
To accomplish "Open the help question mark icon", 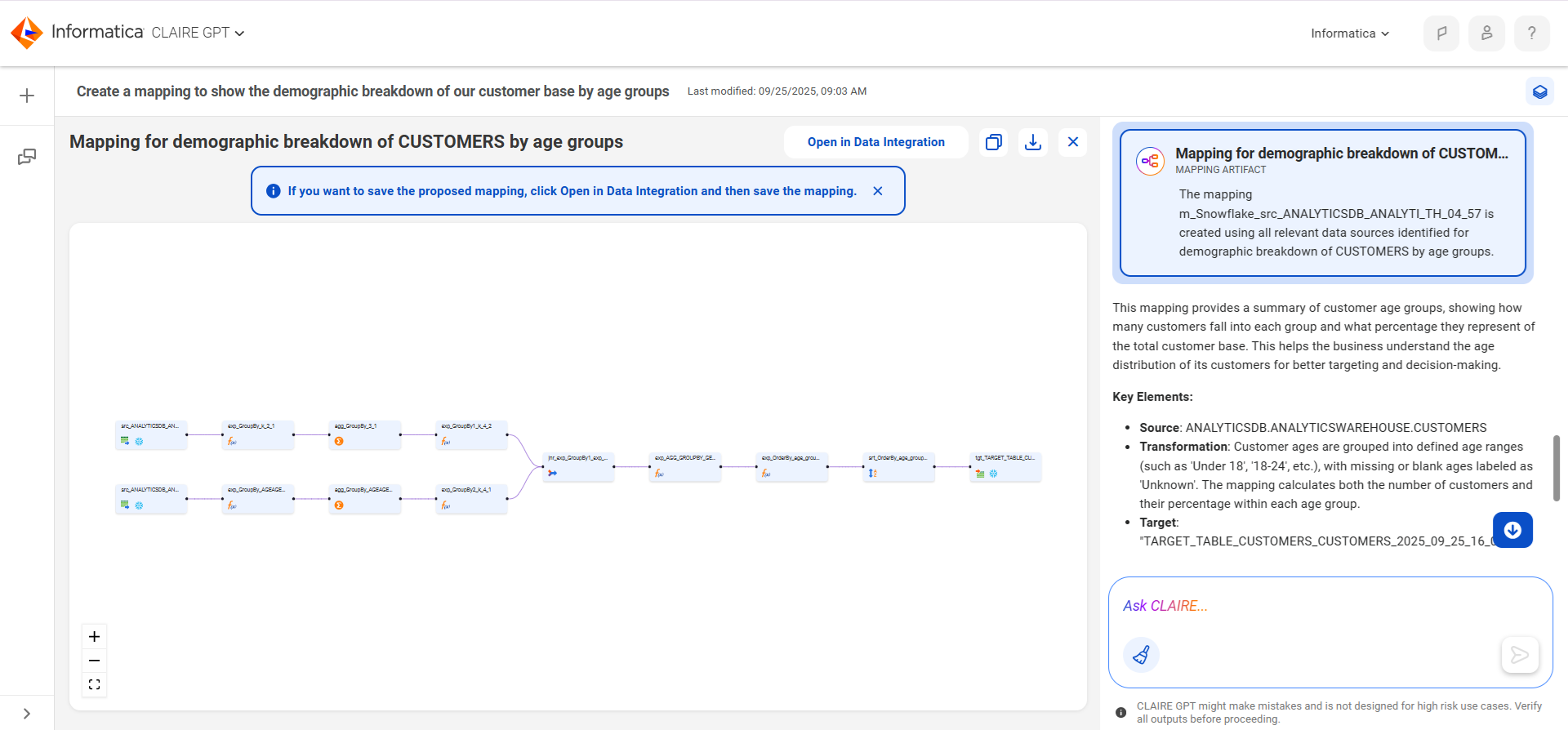I will (x=1531, y=33).
